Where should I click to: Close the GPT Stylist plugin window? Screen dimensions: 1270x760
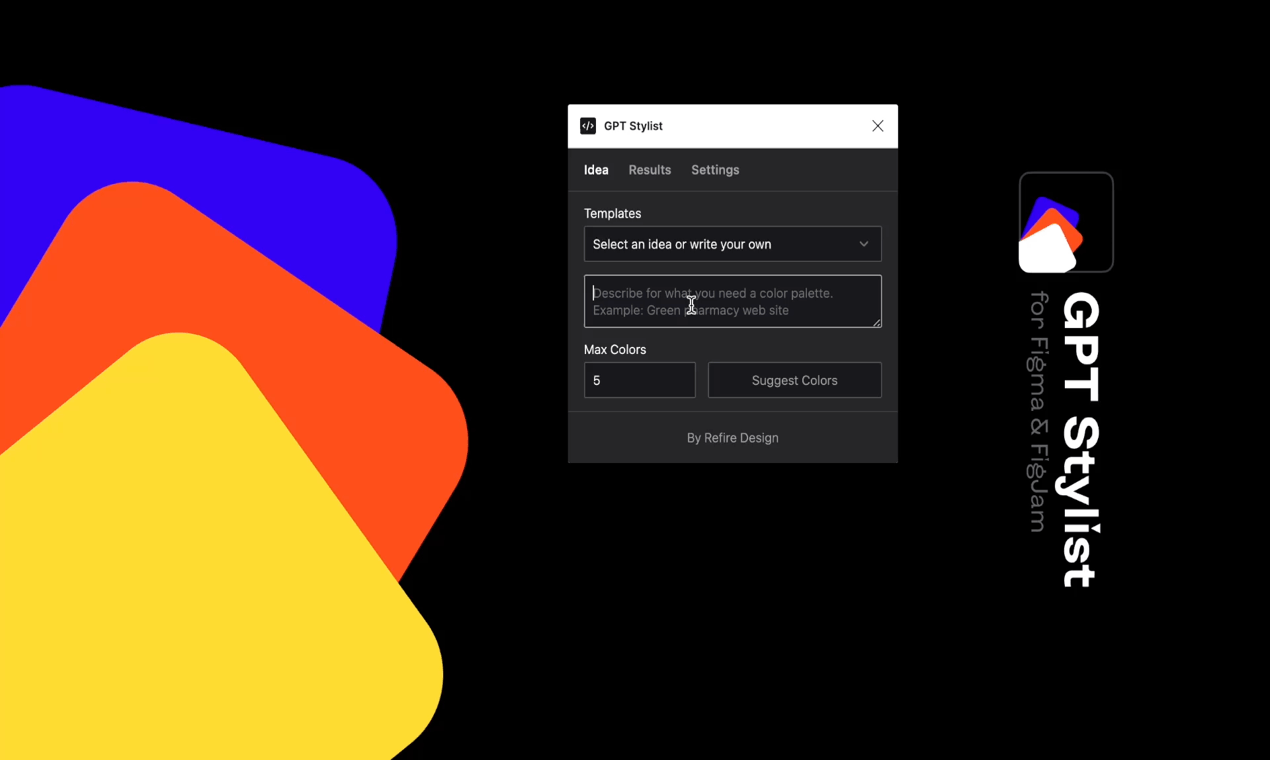pos(877,126)
